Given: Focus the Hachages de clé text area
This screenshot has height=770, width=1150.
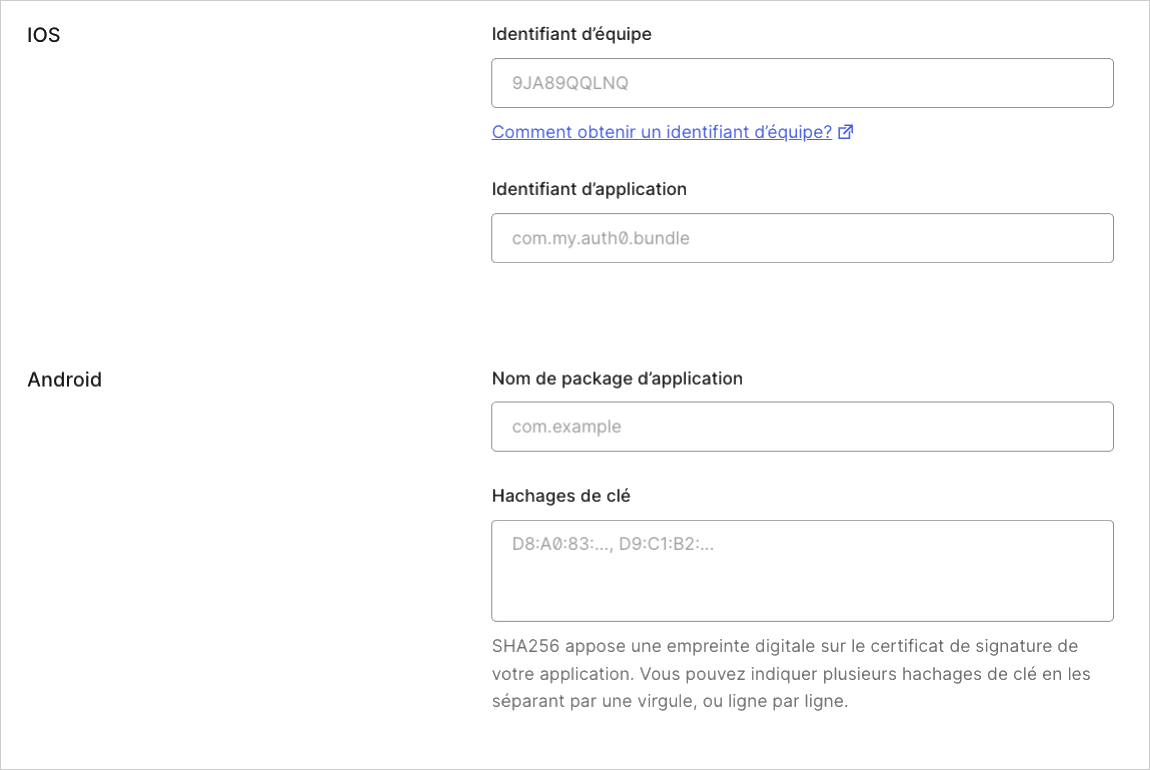Looking at the screenshot, I should tap(802, 571).
